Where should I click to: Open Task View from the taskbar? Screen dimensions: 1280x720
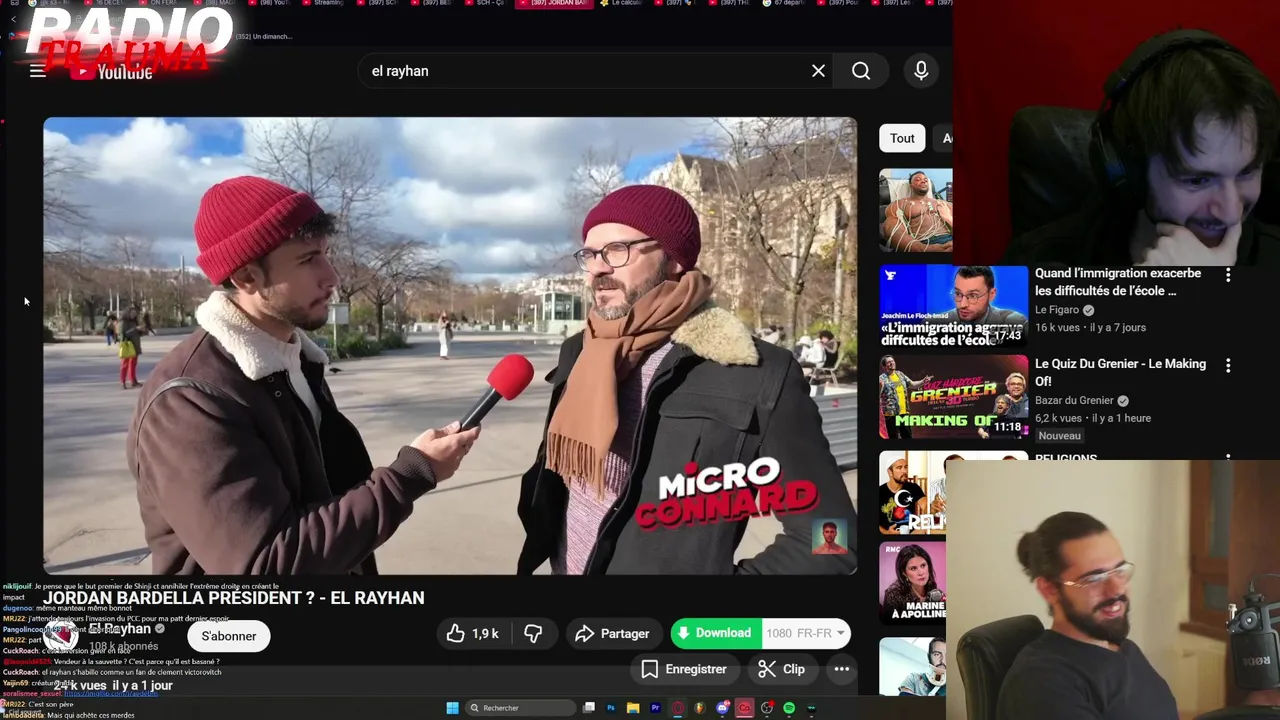tap(589, 708)
